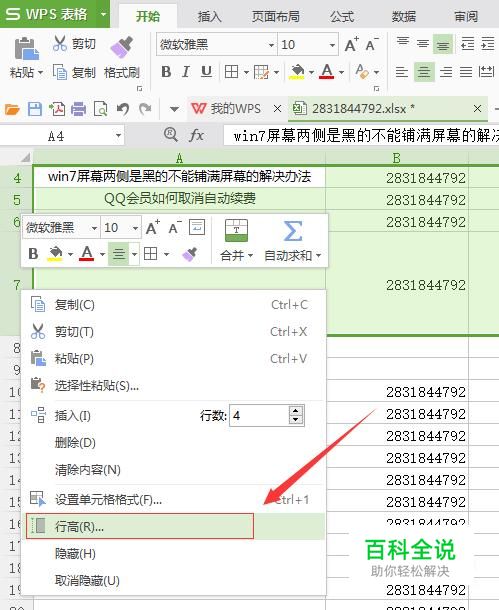Click the mini toolbar format painter brush

(x=189, y=254)
